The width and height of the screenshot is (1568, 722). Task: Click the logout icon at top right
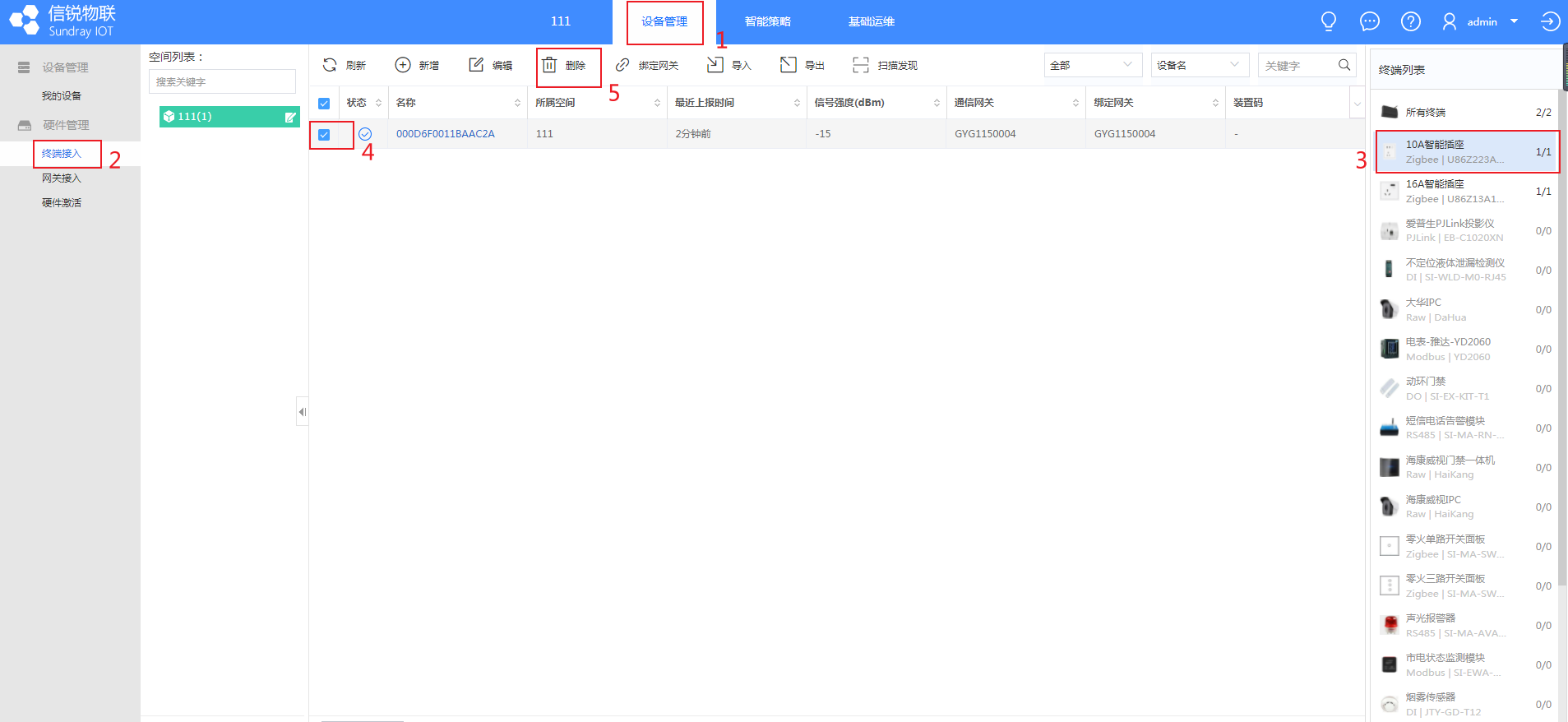[1550, 21]
